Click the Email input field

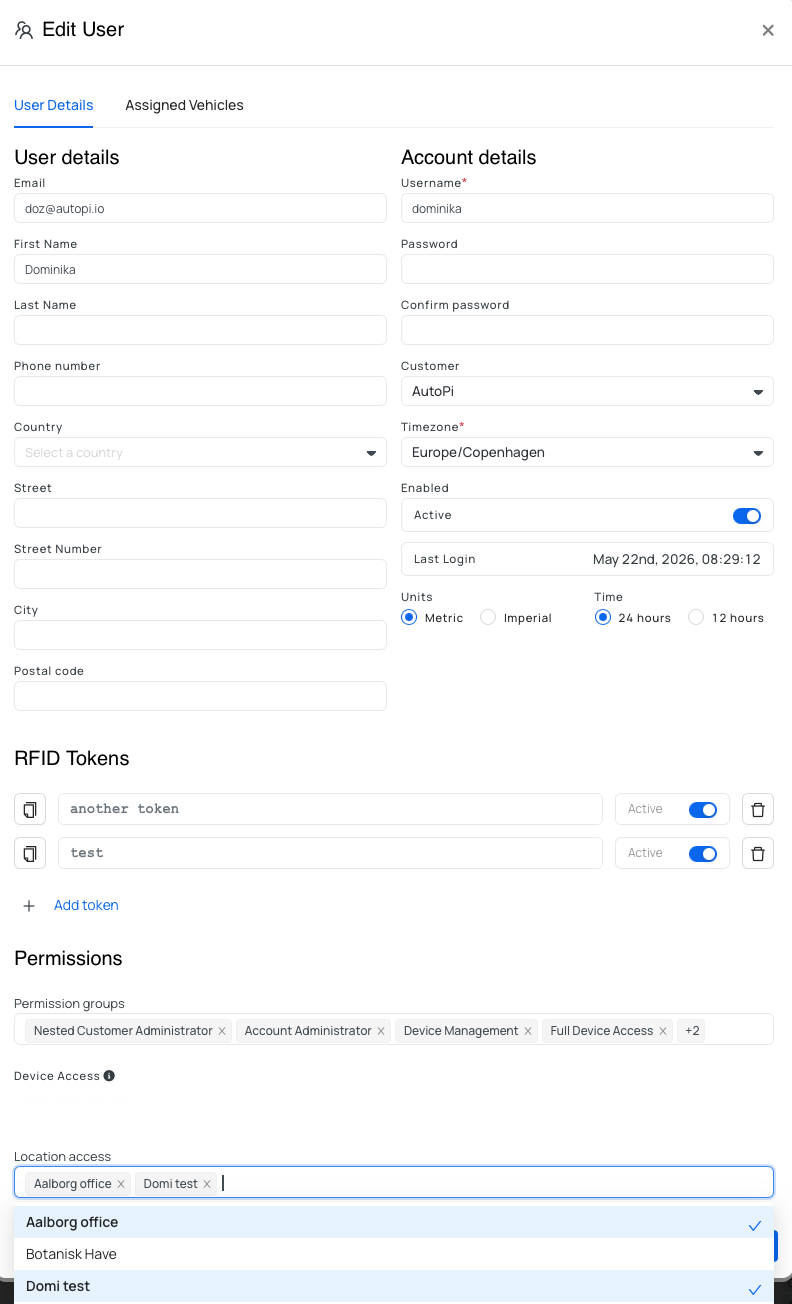[200, 209]
